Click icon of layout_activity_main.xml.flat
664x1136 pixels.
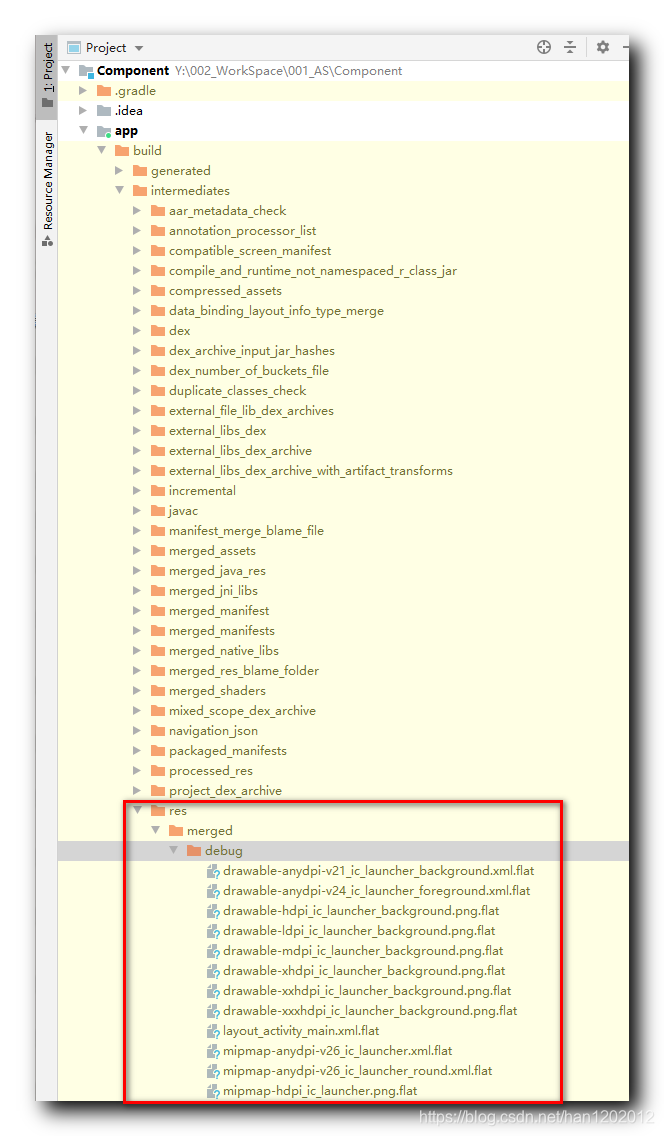pos(213,1032)
